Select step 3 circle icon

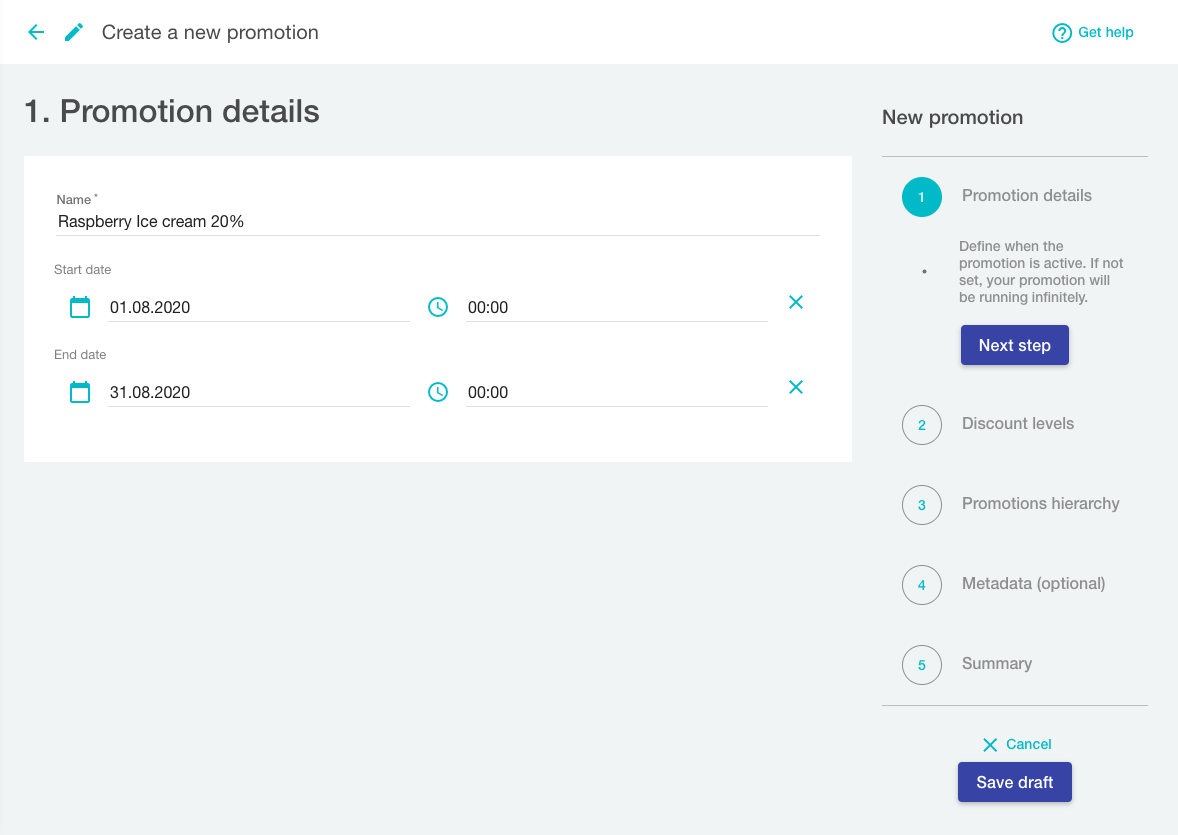coord(922,505)
